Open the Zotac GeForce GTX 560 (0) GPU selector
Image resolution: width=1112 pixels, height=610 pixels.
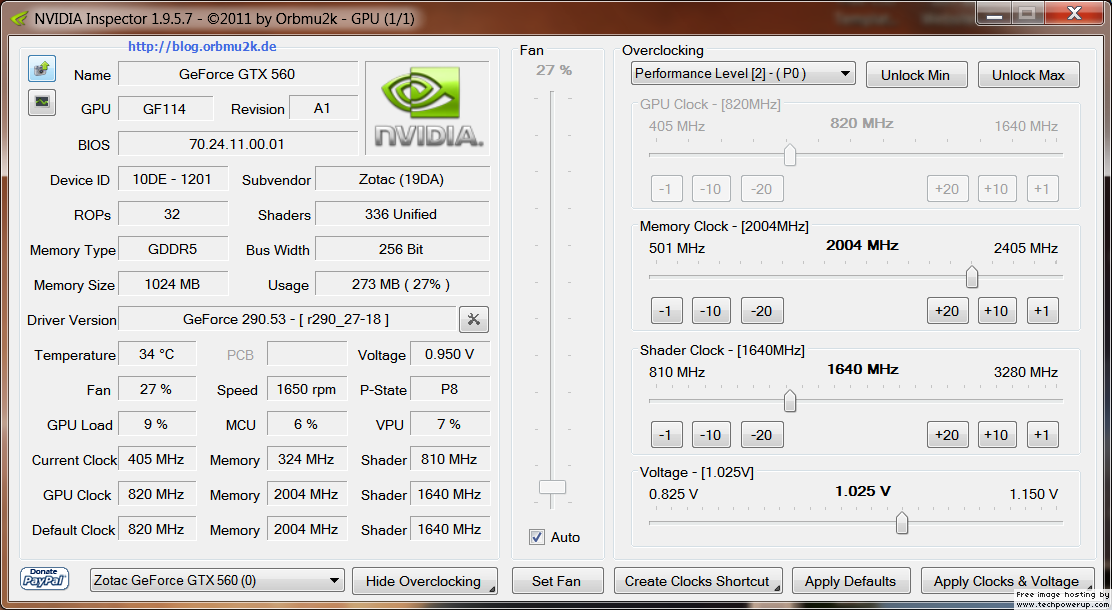click(217, 580)
